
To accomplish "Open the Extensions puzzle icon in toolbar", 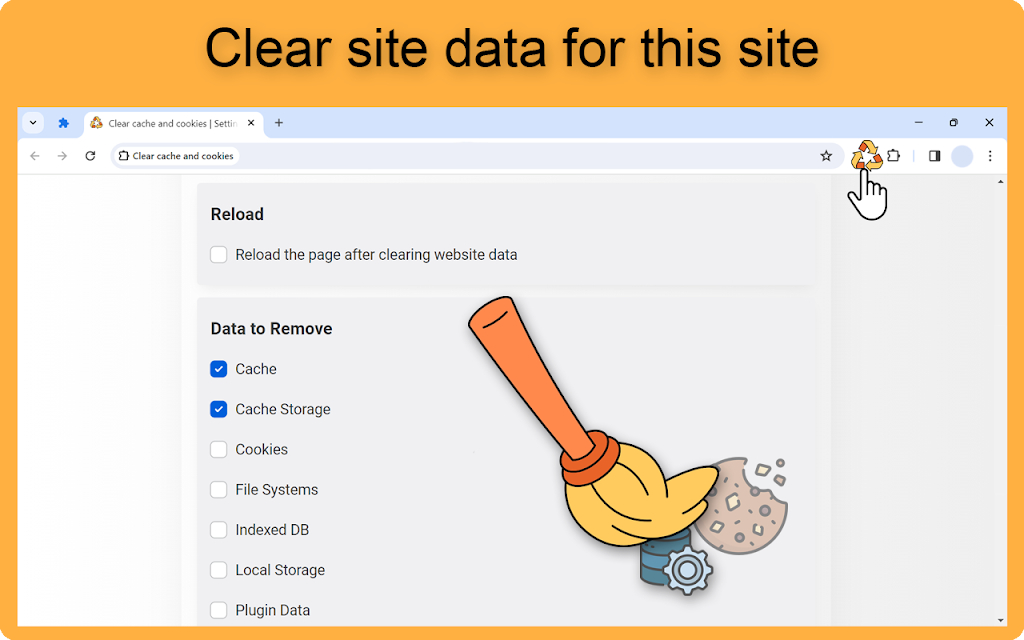I will pos(894,156).
